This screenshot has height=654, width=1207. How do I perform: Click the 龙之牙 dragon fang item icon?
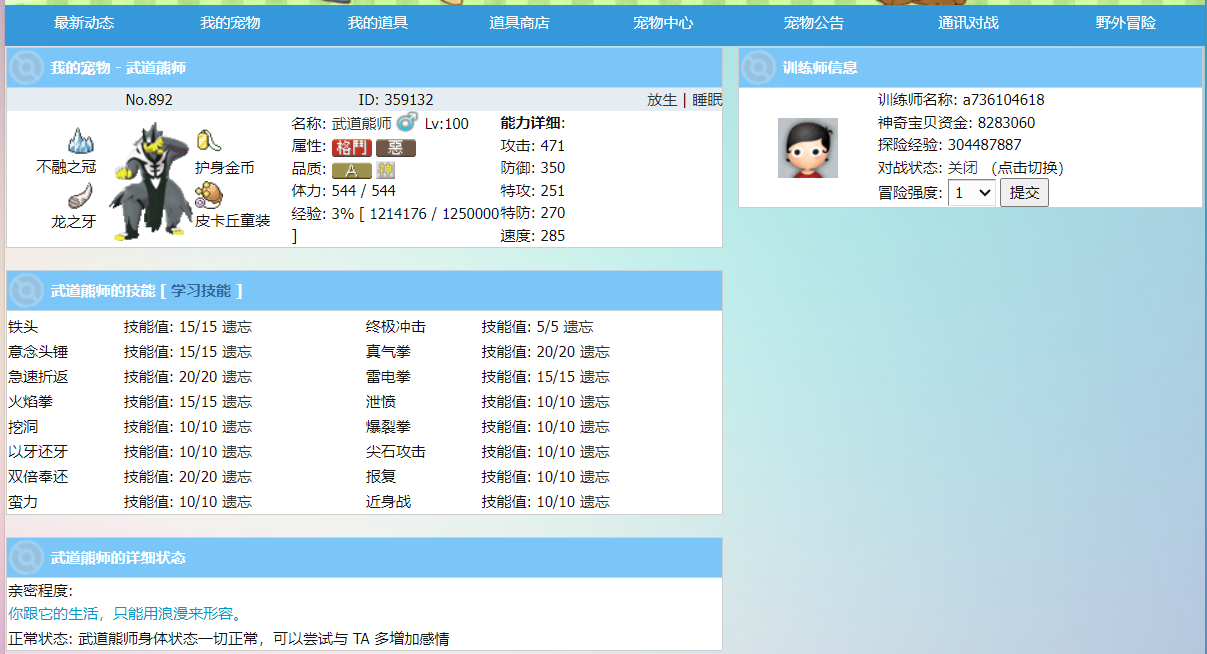(81, 196)
